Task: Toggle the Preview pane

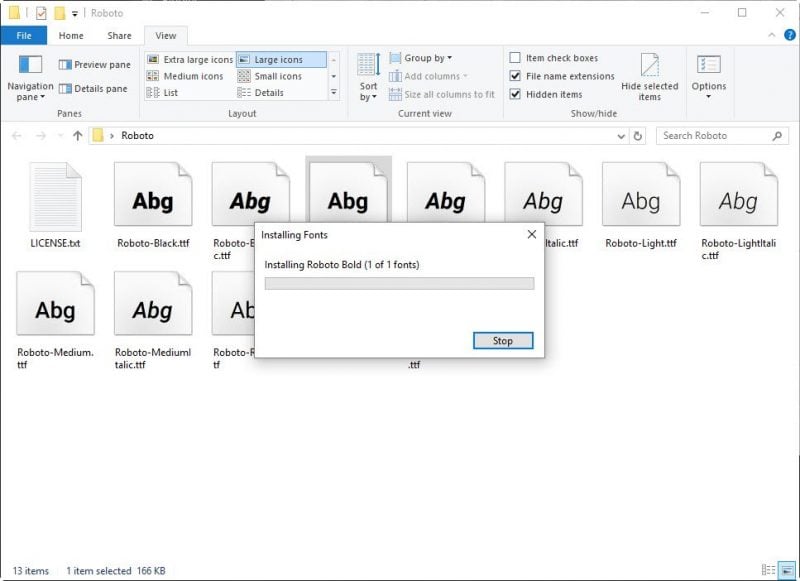Action: point(94,65)
